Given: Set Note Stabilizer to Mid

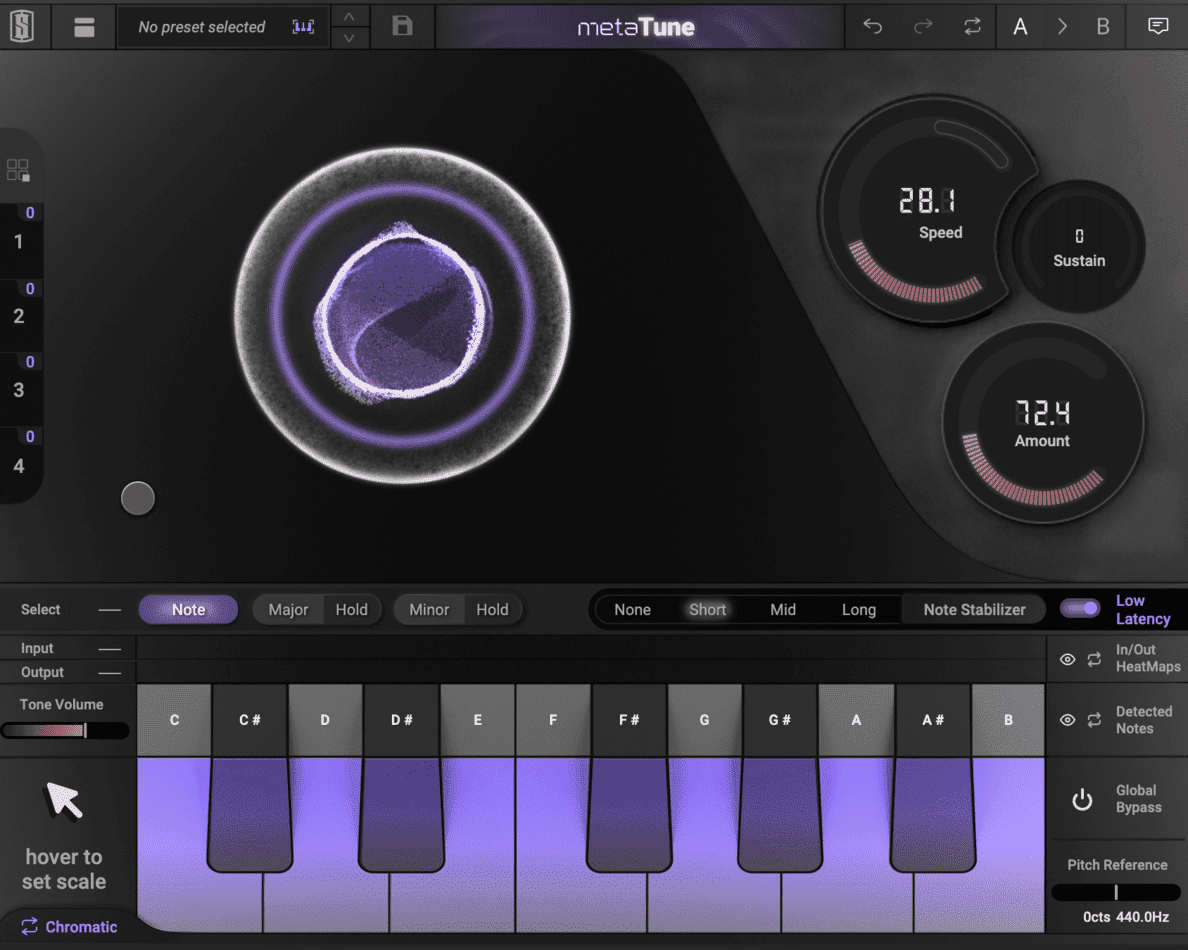Looking at the screenshot, I should (x=783, y=609).
